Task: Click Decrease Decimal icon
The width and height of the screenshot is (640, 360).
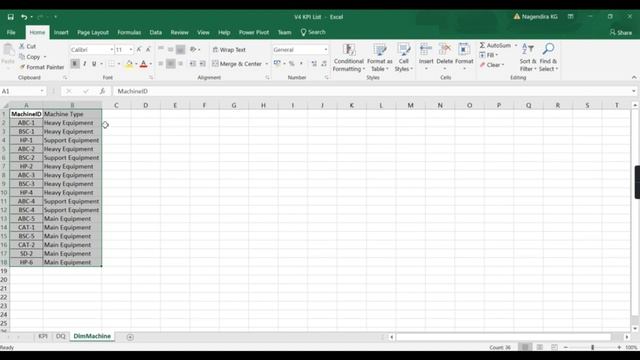Action: point(324,64)
